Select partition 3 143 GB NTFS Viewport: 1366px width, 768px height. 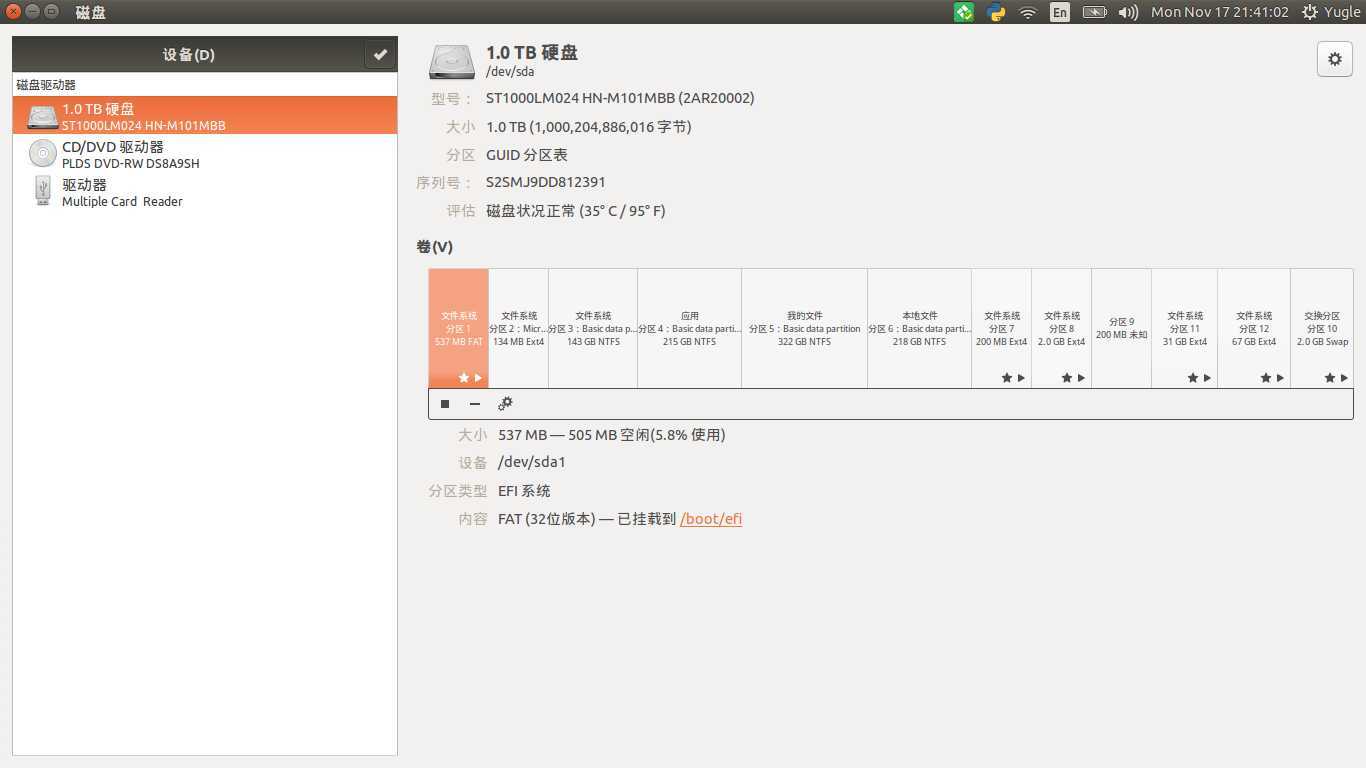pyautogui.click(x=593, y=328)
